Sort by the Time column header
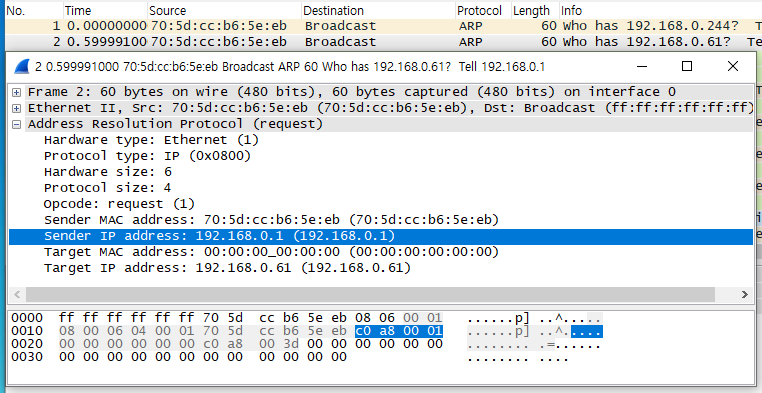 click(x=105, y=10)
